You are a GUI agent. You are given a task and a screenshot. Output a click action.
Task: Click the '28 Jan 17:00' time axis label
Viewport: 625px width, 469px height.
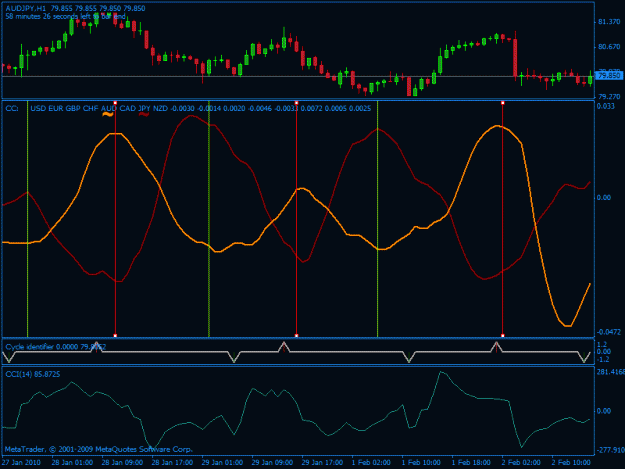[x=172, y=463]
